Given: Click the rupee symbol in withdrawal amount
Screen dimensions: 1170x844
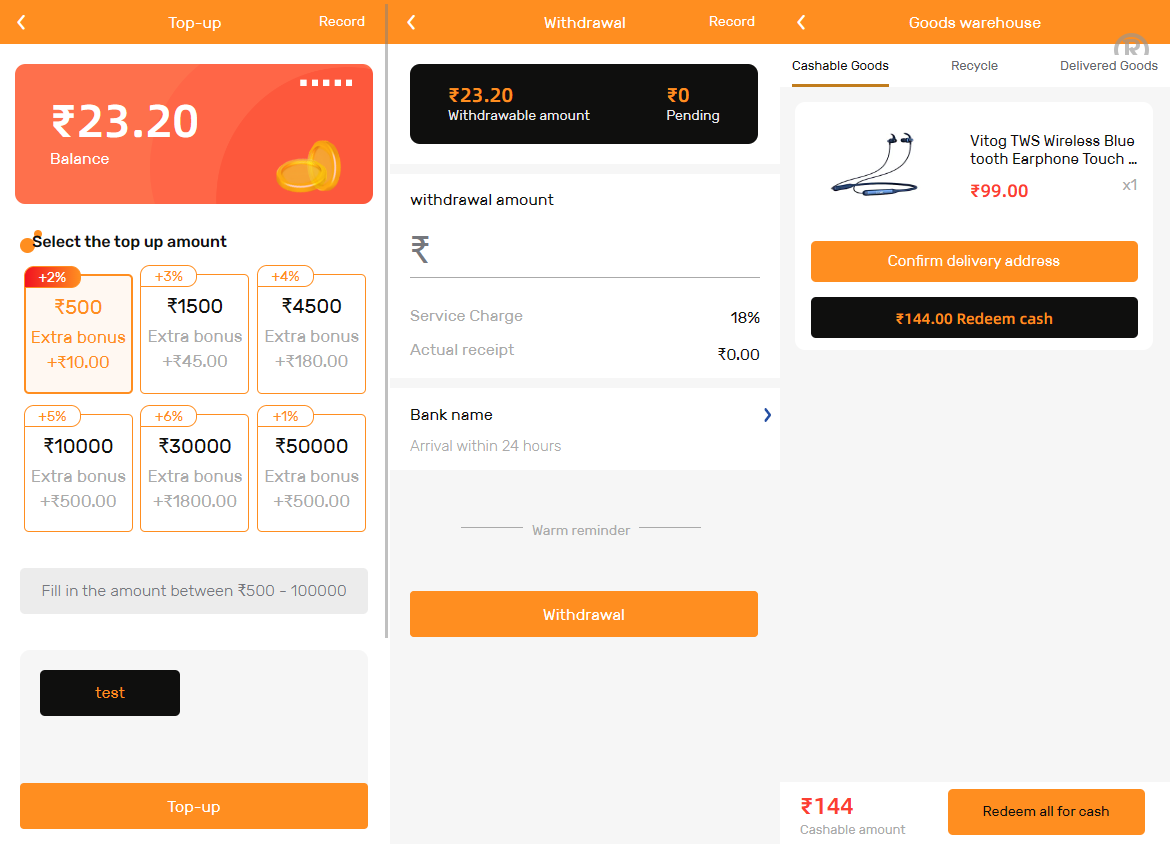Looking at the screenshot, I should point(421,249).
